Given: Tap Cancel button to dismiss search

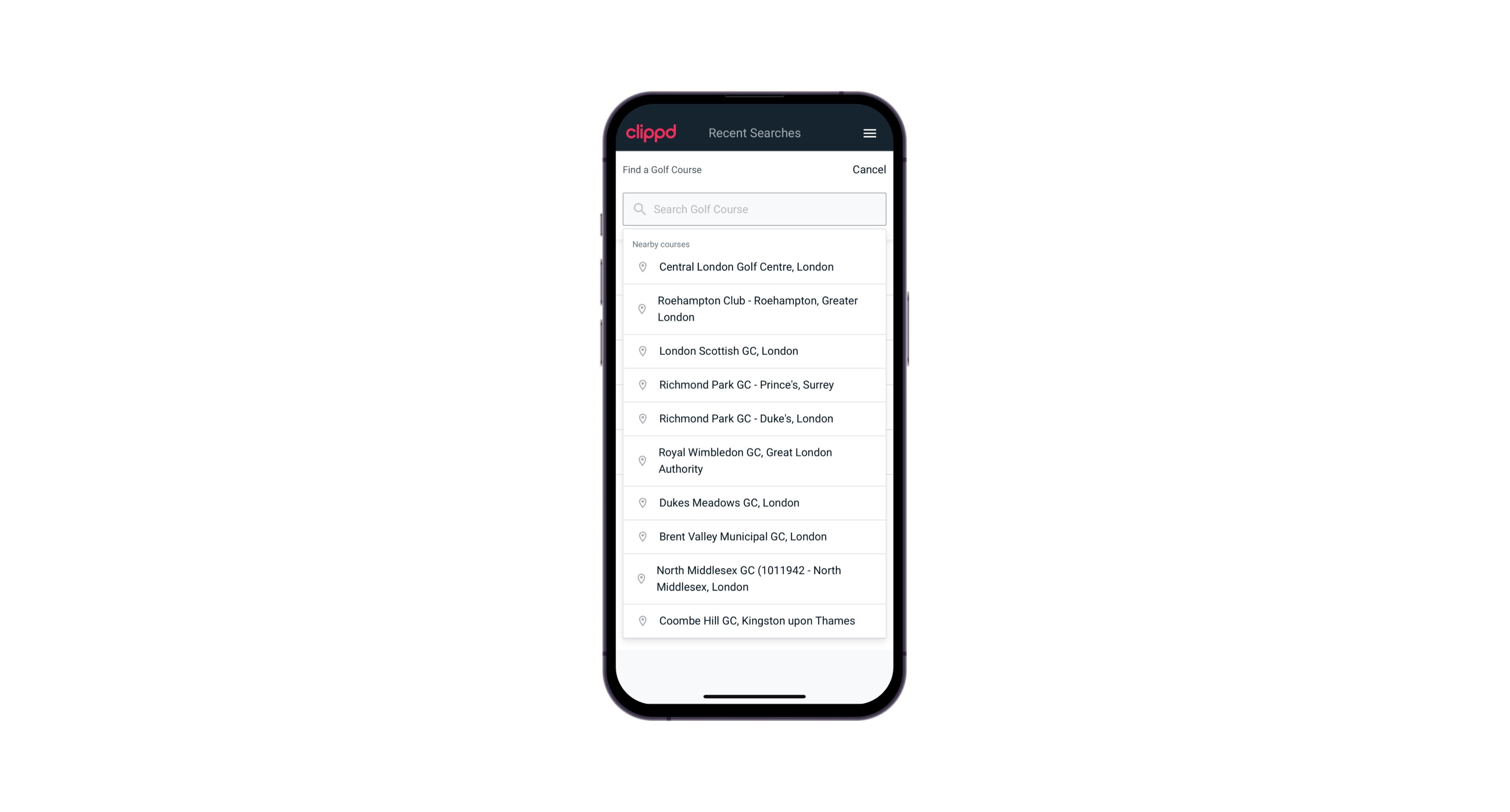Looking at the screenshot, I should [x=868, y=168].
